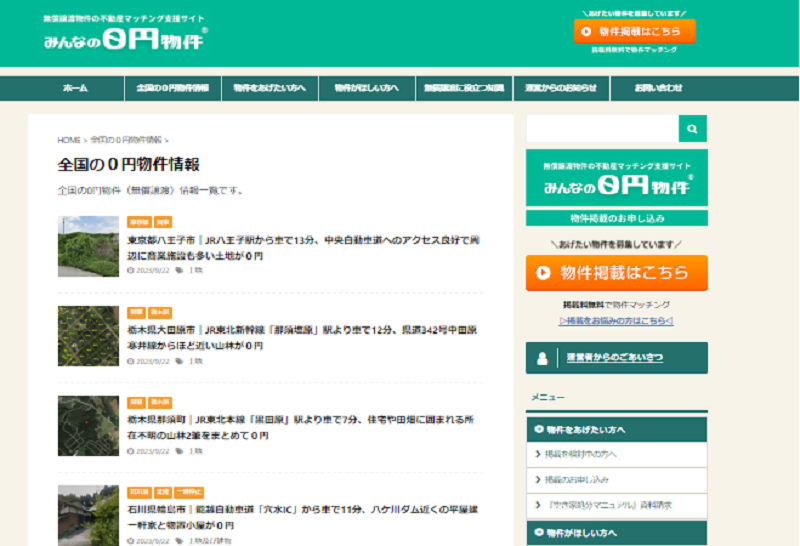
Task: Click the orange tag on the Hachioji listing
Action: (136, 222)
